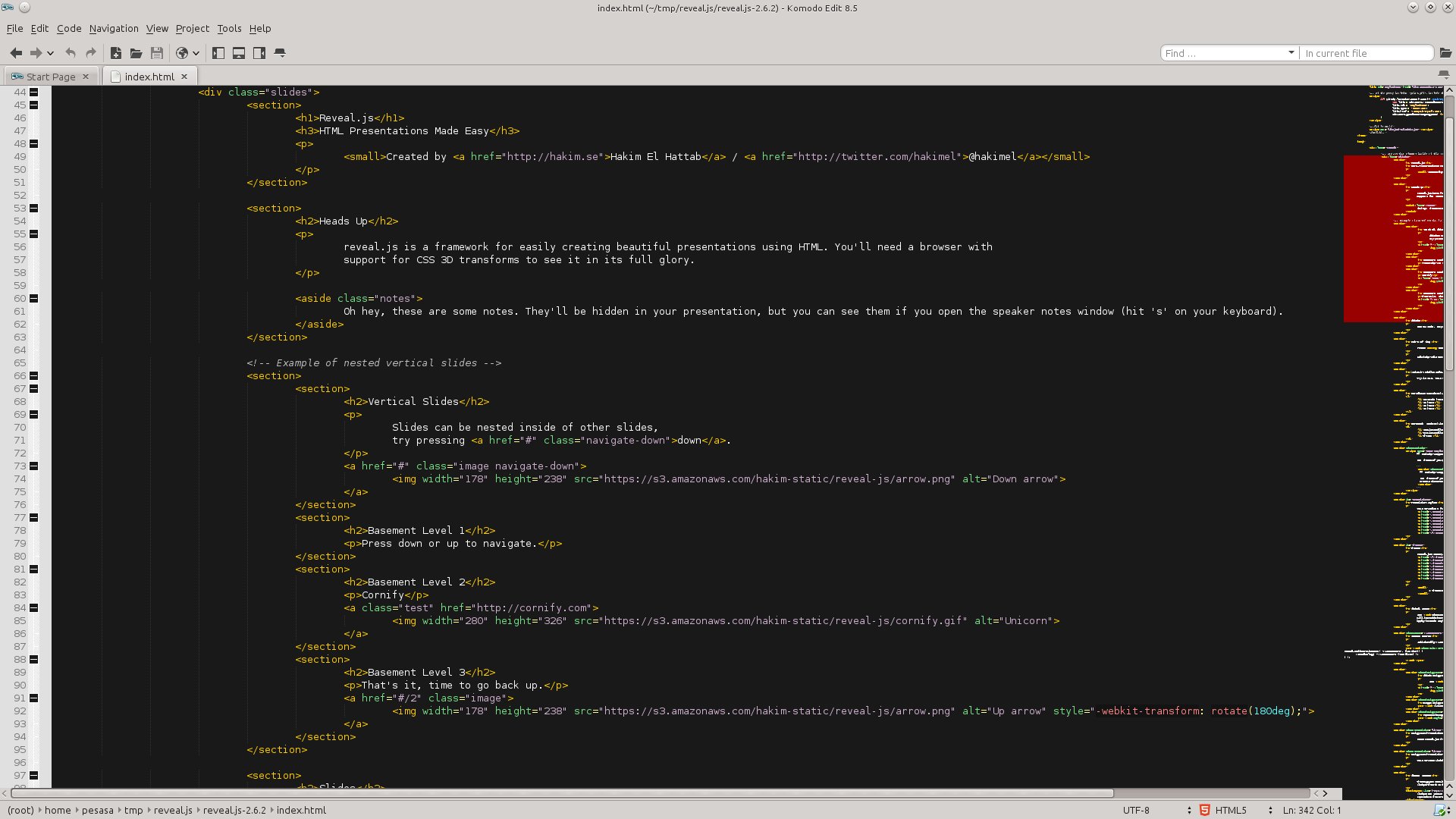This screenshot has height=819, width=1456.
Task: Click 'reveal.js-2.6.2' breadcrumb segment
Action: pyautogui.click(x=234, y=810)
